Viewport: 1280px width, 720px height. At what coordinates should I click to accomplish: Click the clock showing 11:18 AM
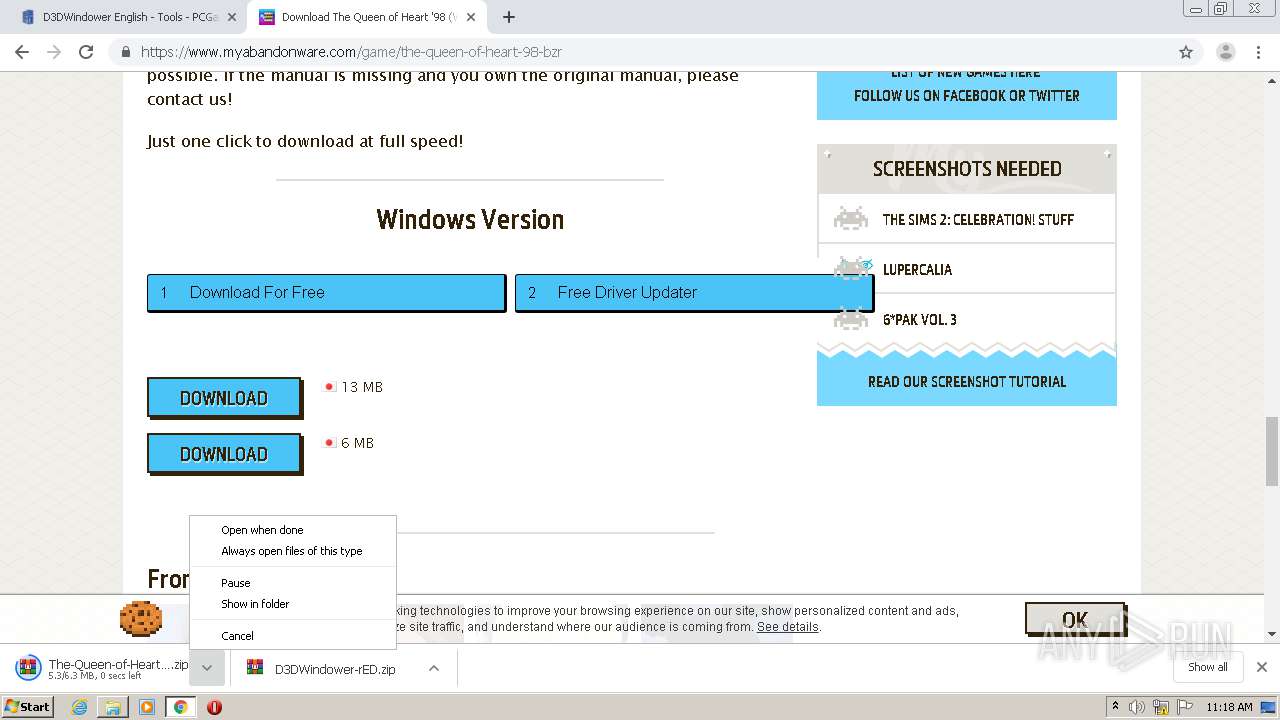click(x=1229, y=707)
